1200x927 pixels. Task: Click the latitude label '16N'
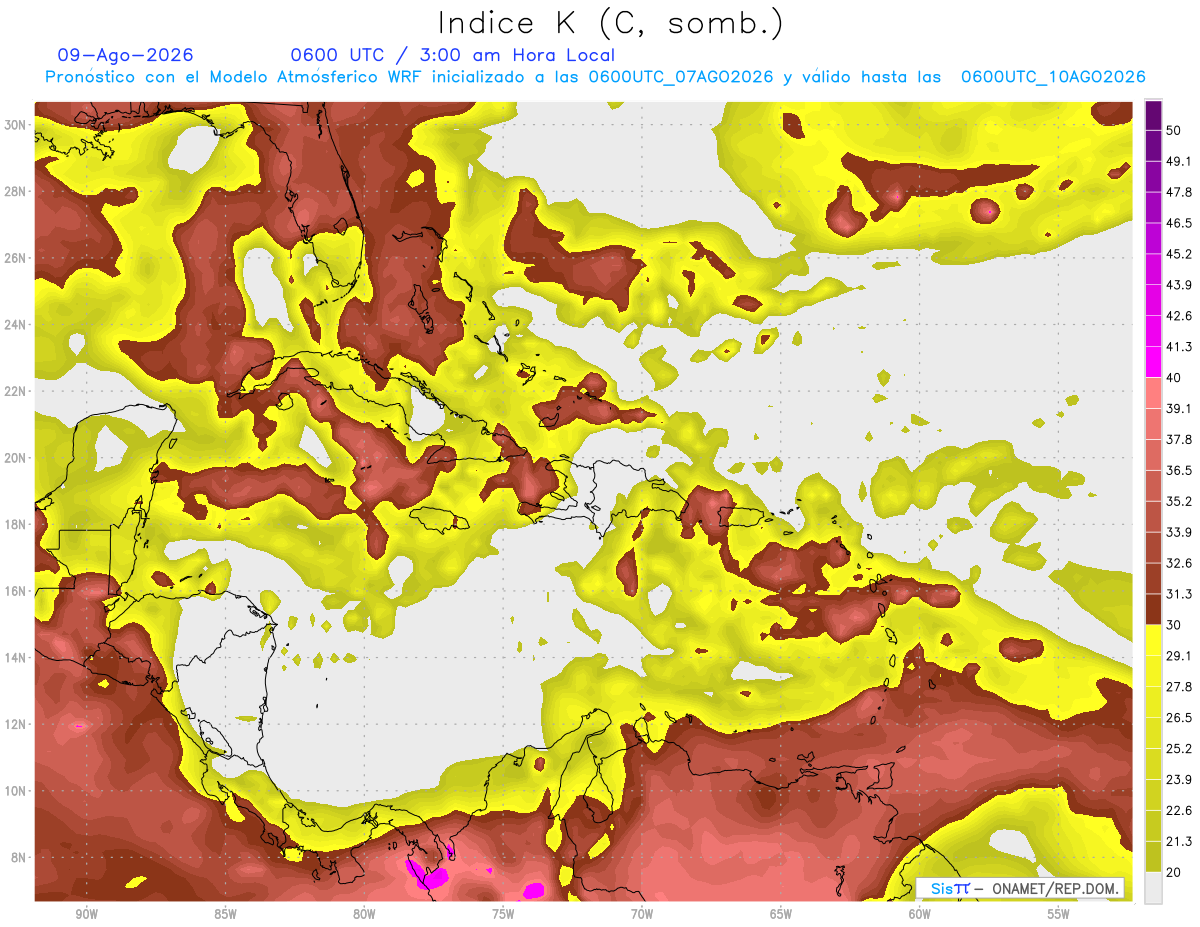tap(16, 591)
